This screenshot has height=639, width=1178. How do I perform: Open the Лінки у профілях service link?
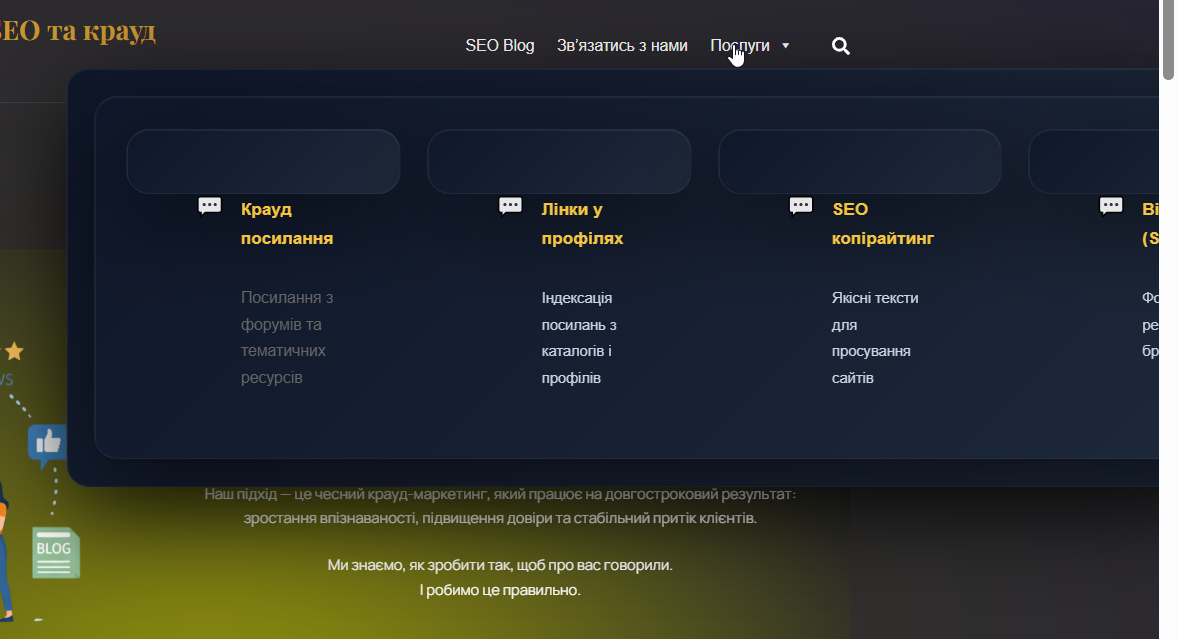[x=582, y=224]
